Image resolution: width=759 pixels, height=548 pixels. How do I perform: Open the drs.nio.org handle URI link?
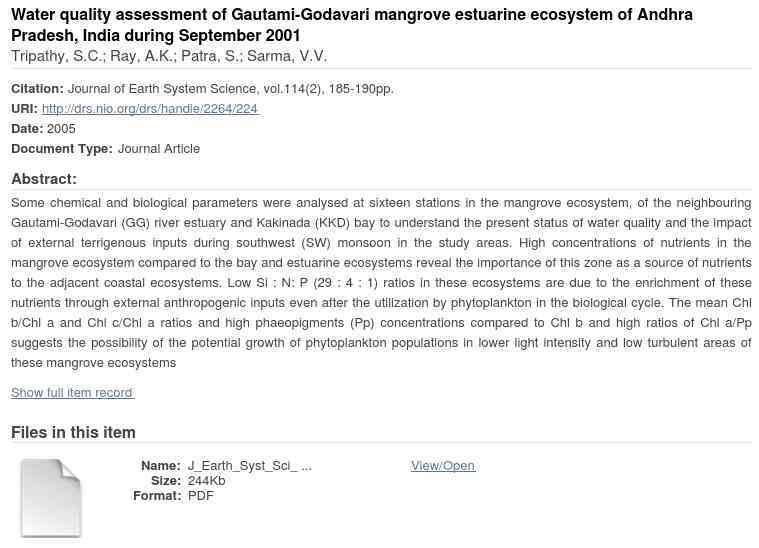tap(150, 109)
